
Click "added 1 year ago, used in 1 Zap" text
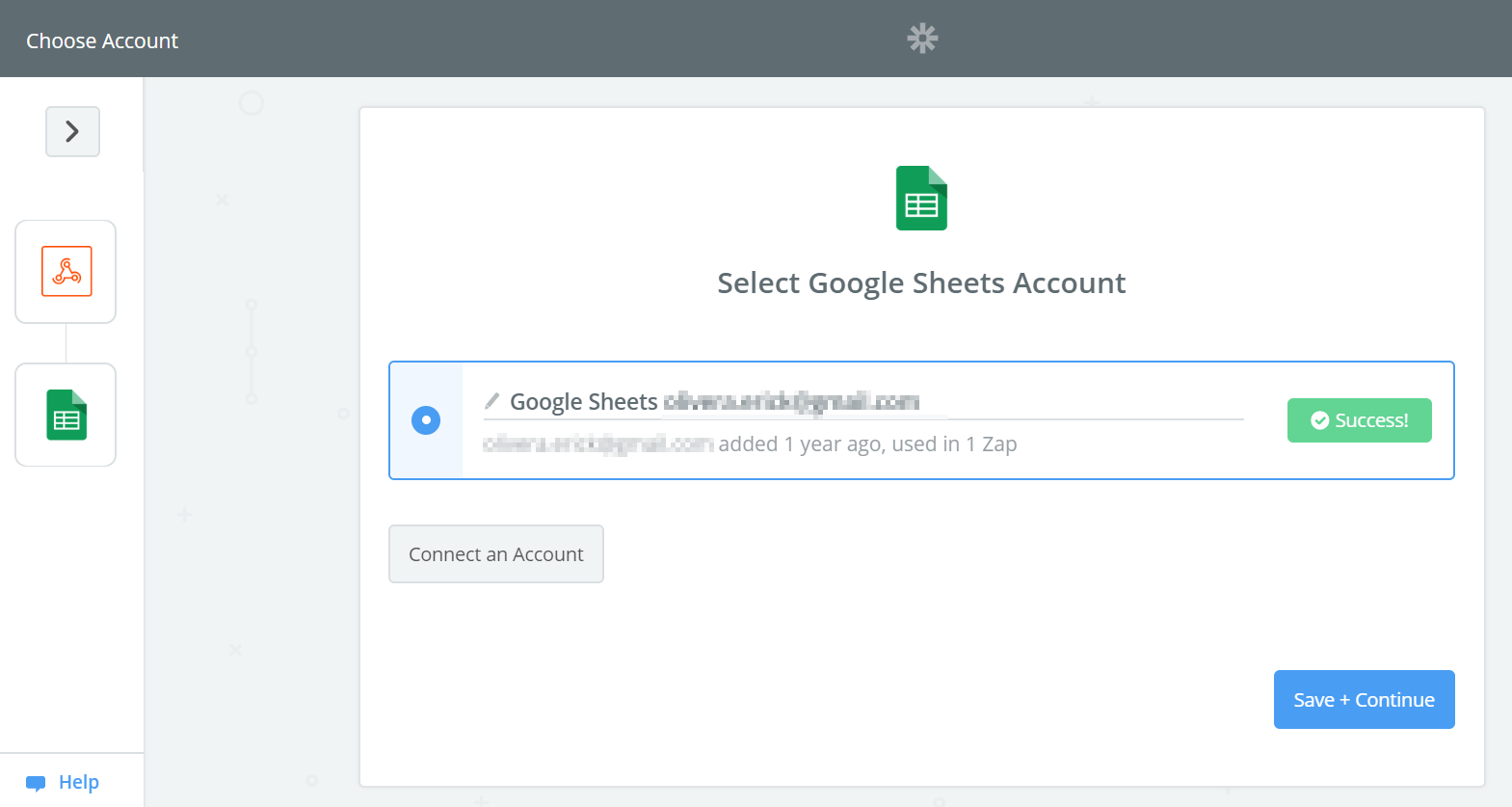(867, 444)
